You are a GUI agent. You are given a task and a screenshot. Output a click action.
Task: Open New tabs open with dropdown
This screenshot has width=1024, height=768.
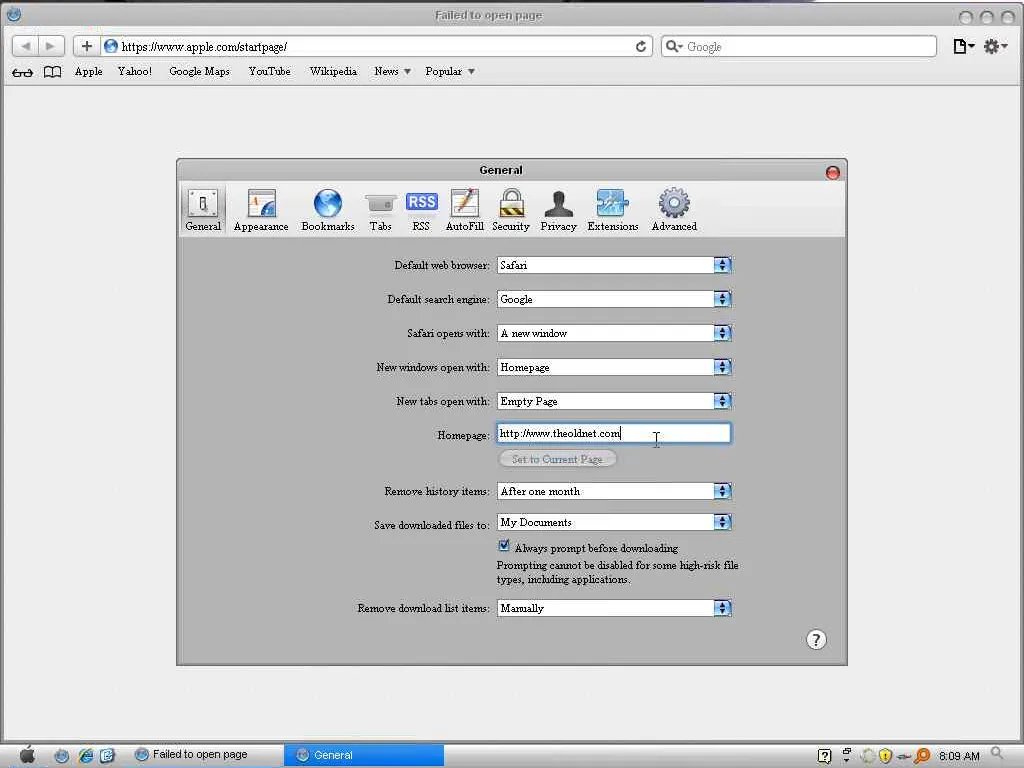(614, 401)
